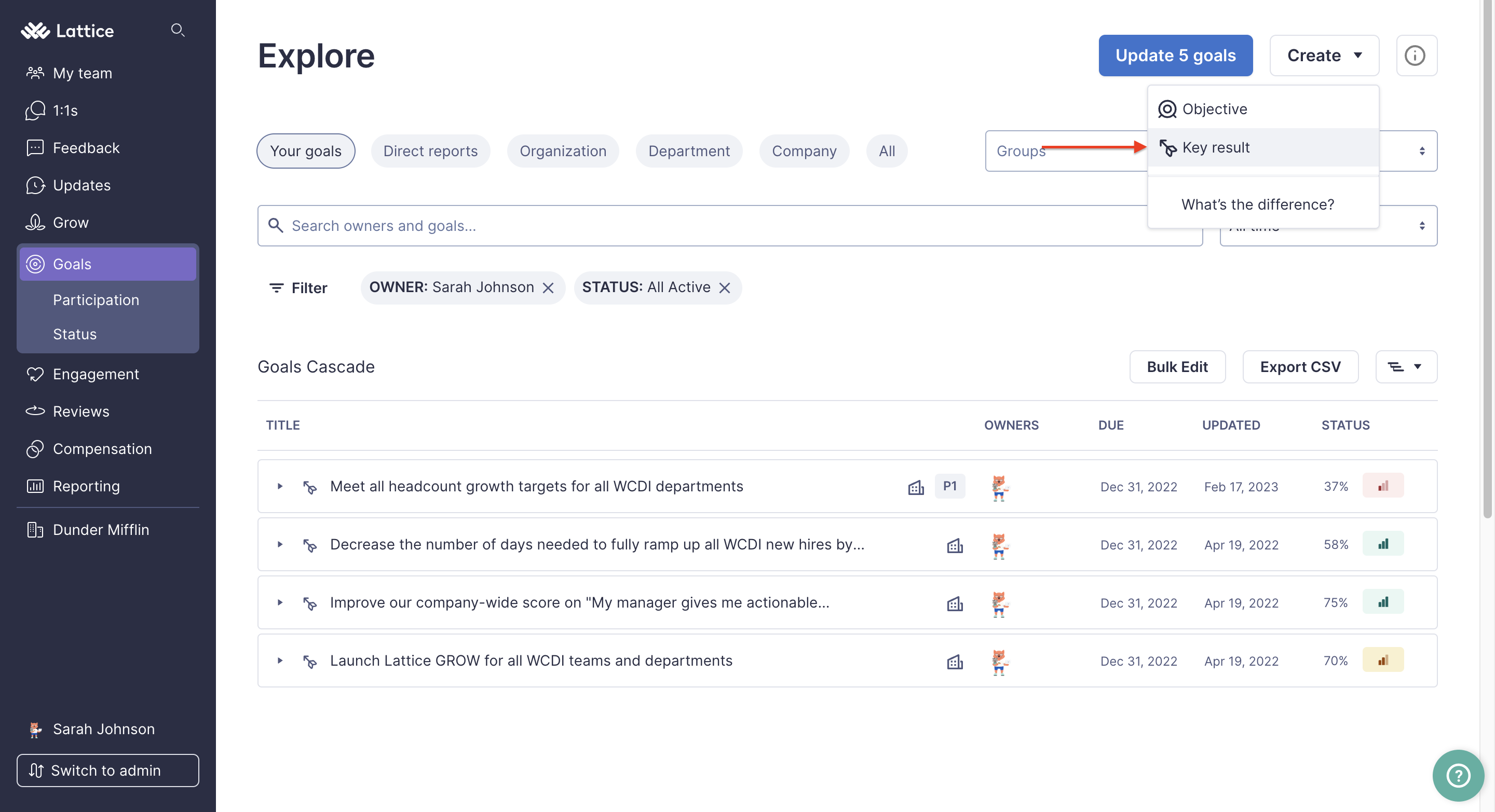Click key result icon on Launch Lattice GROW row
Image resolution: width=1495 pixels, height=812 pixels.
(x=310, y=661)
